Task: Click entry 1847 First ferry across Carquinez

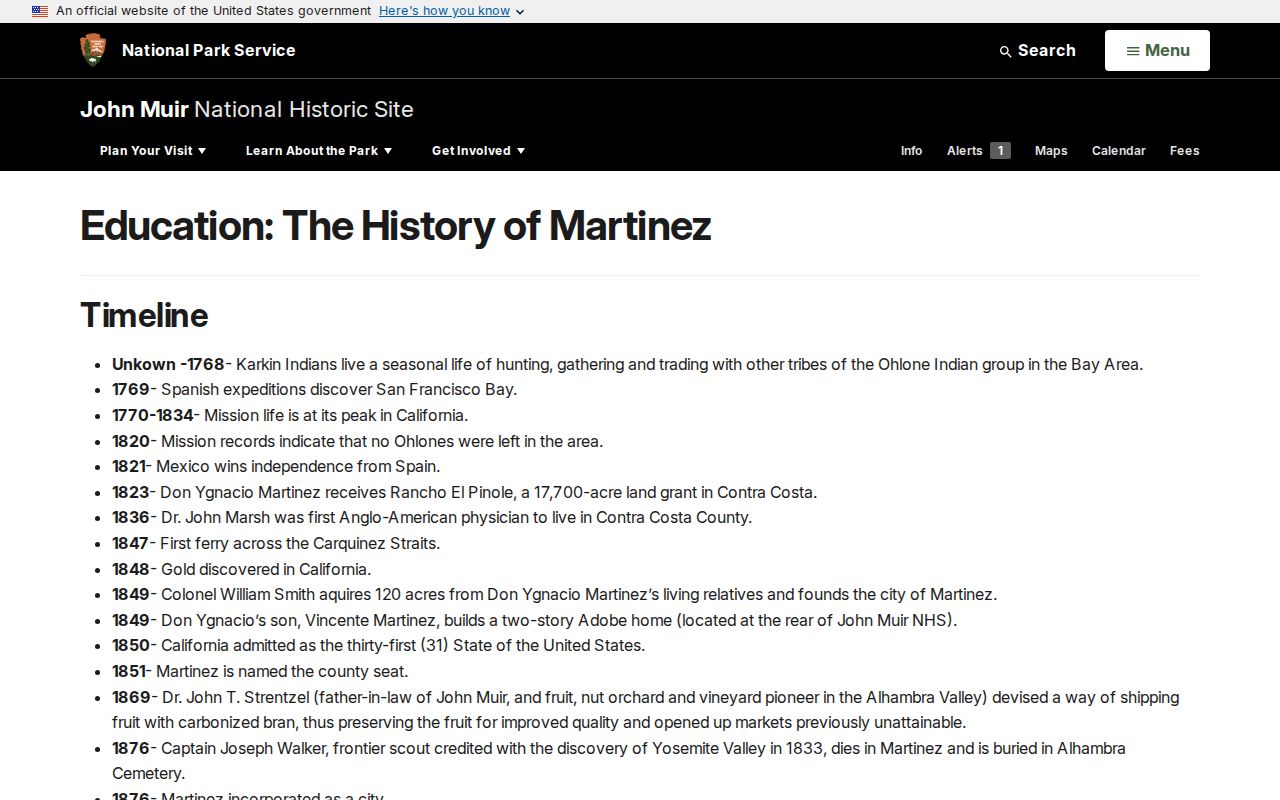Action: click(276, 544)
